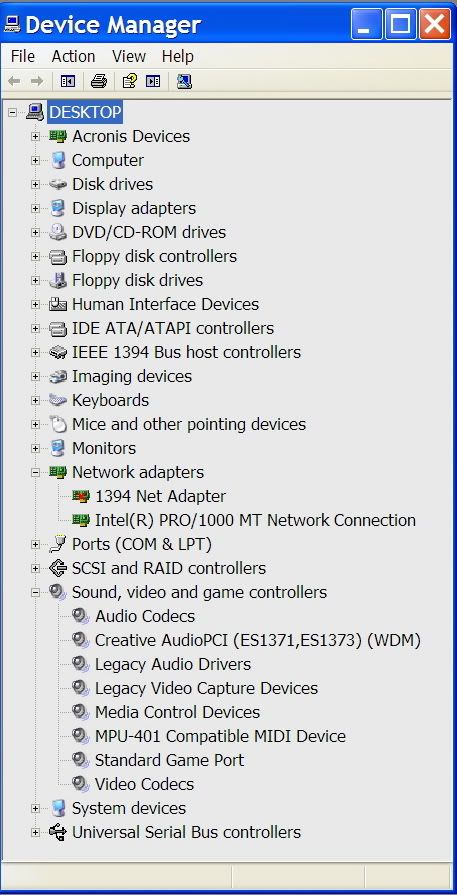Viewport: 457px width, 895px height.
Task: Collapse the Network adapters node
Action: click(x=35, y=472)
